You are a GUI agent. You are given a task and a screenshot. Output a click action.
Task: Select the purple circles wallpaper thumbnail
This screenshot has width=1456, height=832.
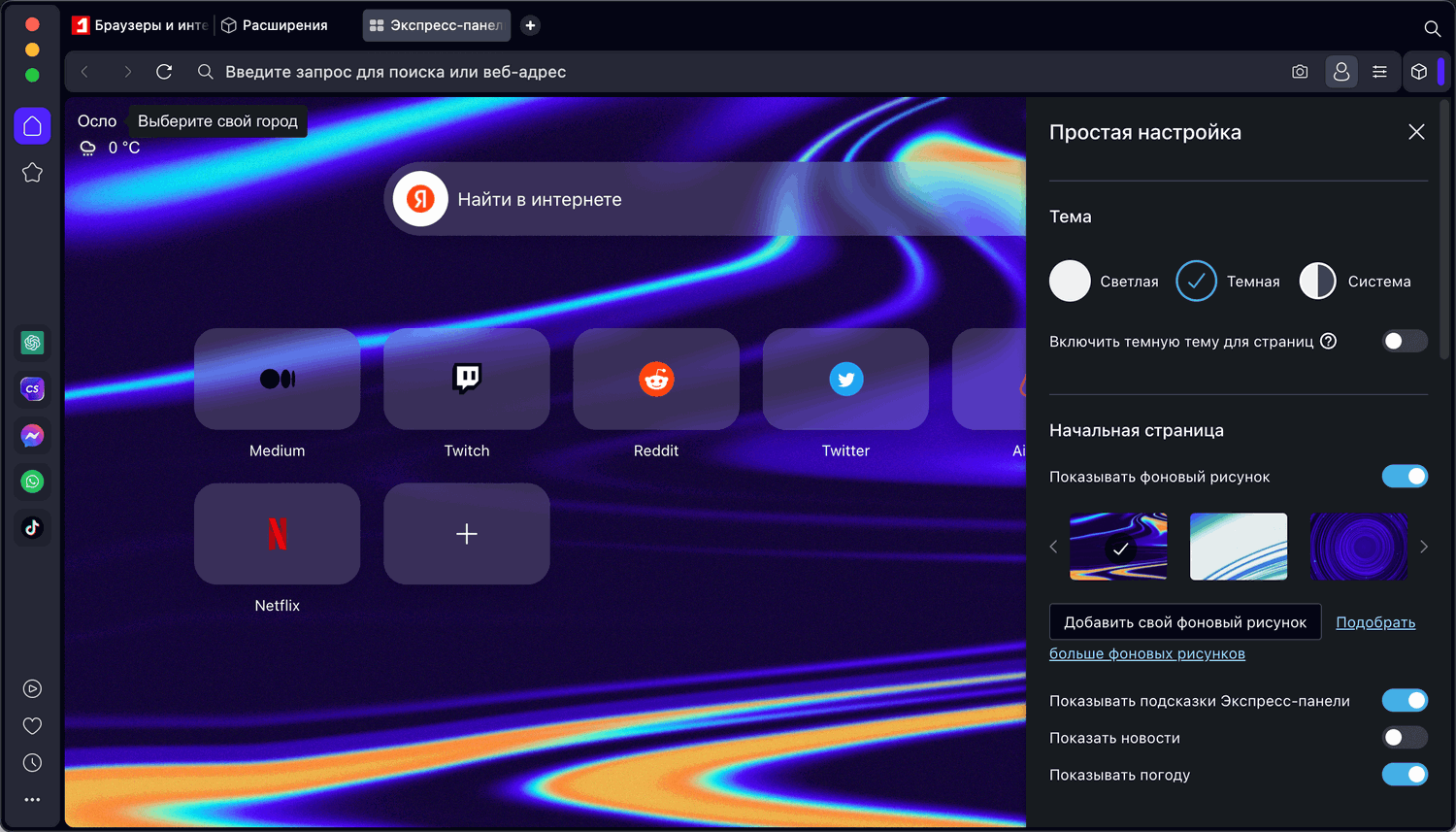coord(1358,547)
